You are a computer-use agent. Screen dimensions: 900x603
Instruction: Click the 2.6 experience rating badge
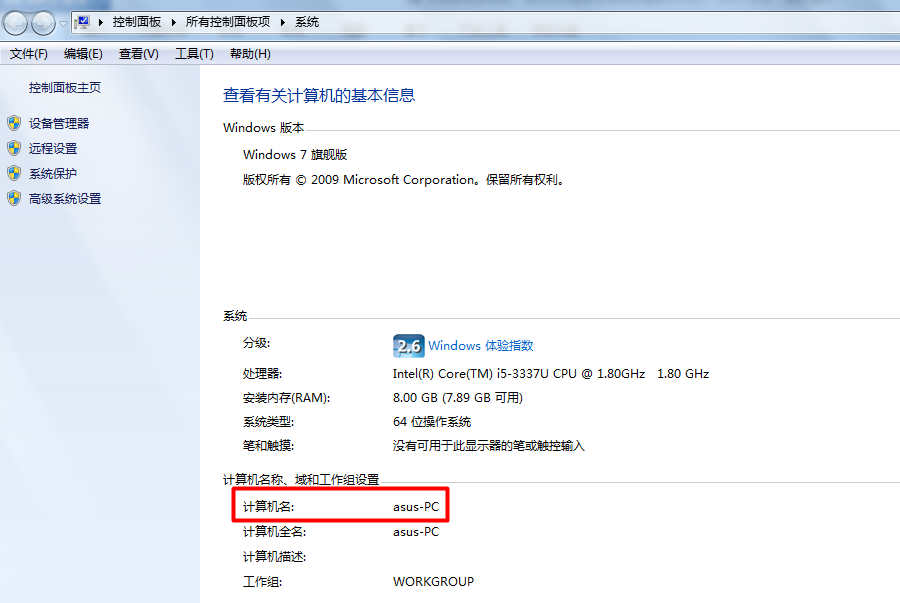tap(409, 346)
